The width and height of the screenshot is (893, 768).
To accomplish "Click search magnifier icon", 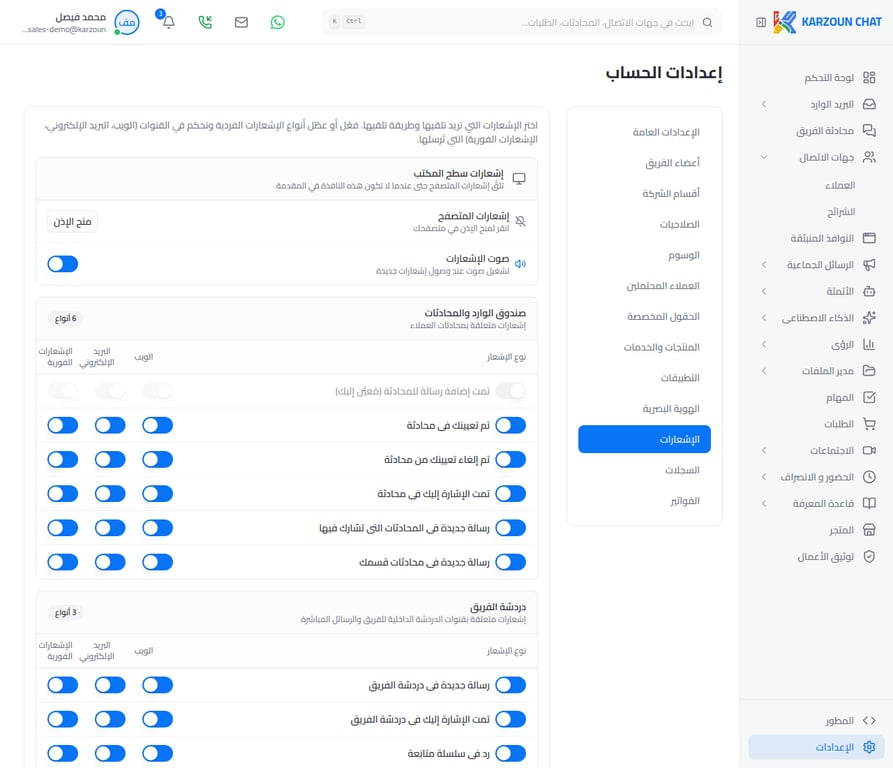I will click(707, 22).
